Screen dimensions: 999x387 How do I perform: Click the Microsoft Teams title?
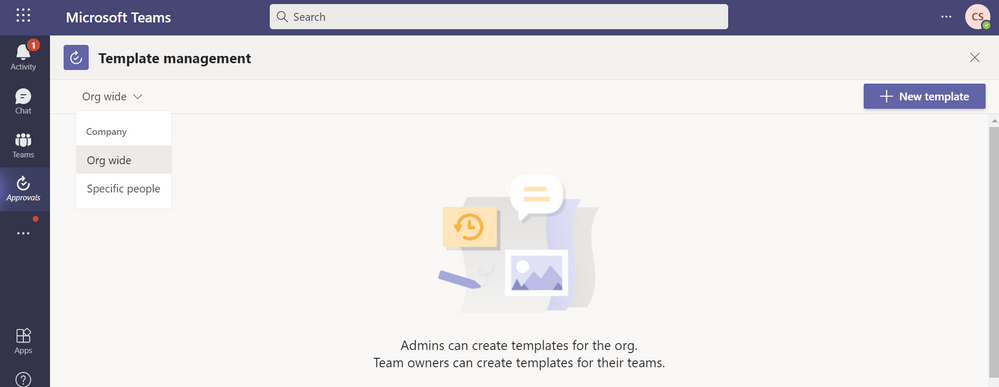point(119,17)
